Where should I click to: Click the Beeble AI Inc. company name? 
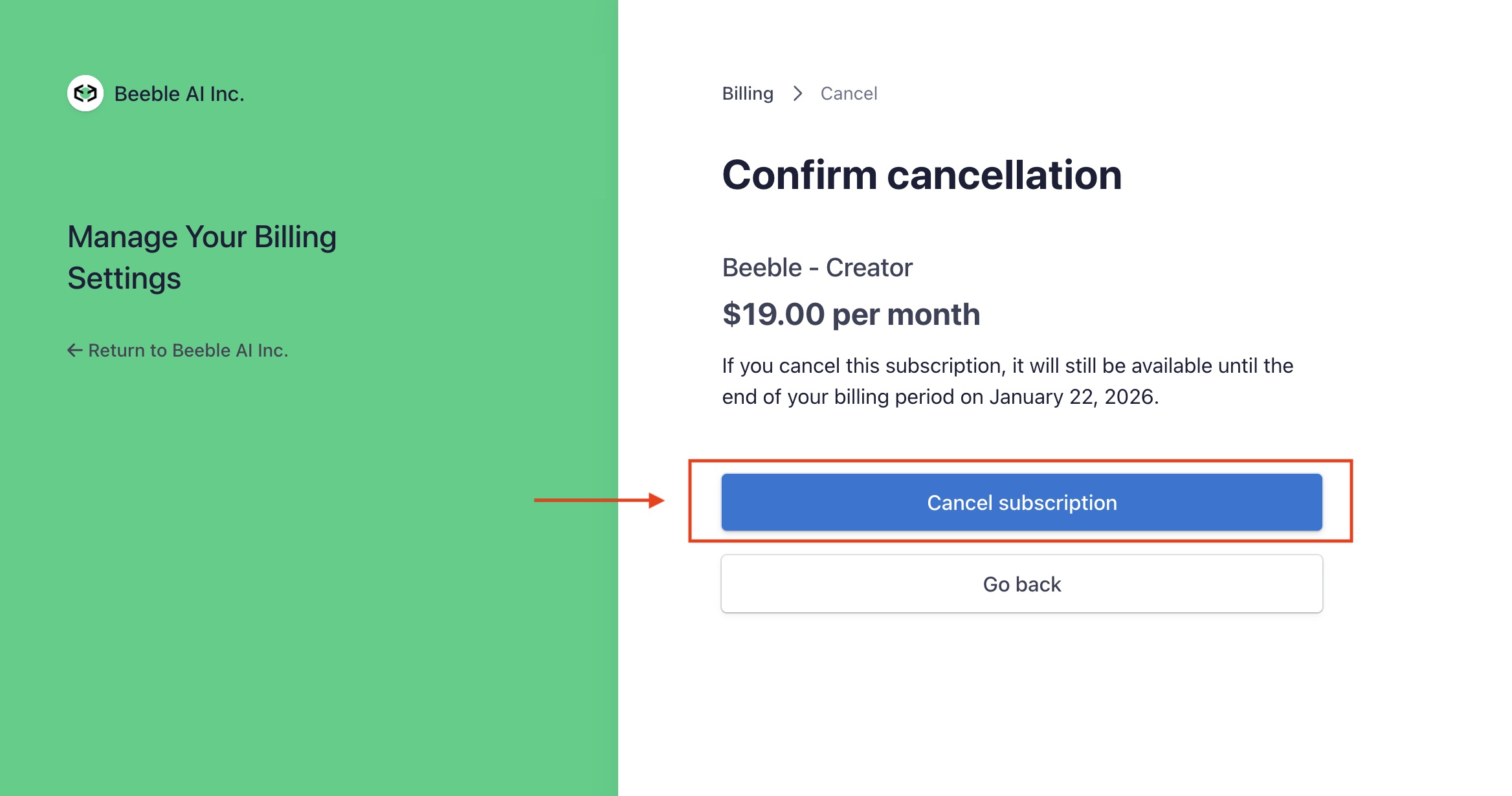(179, 94)
